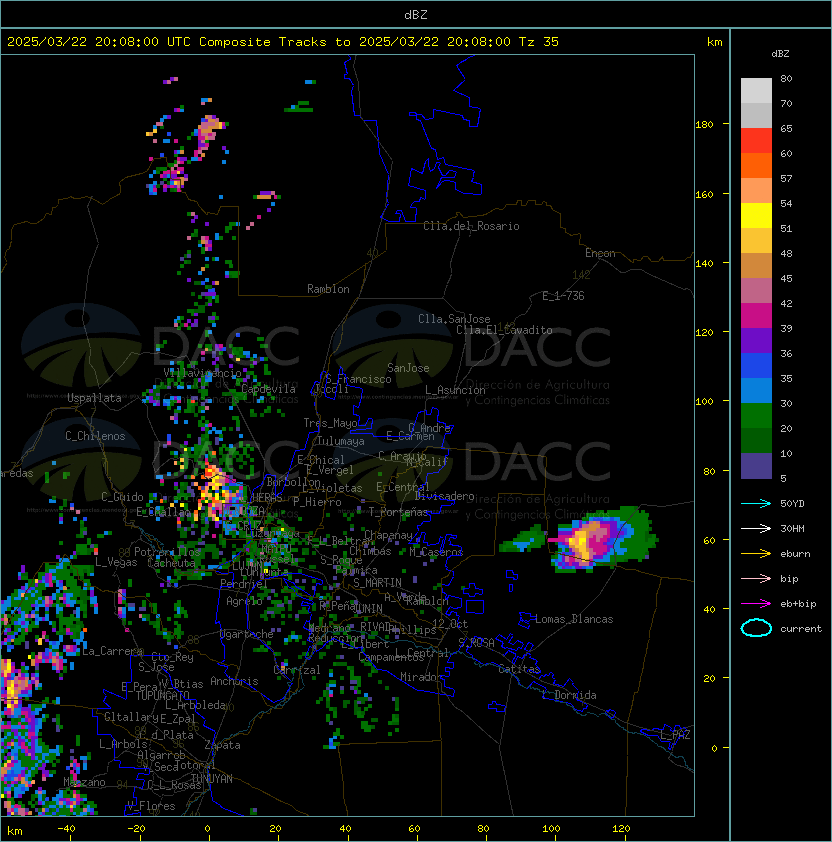Click the TUPUNGATO map label
832x842 pixels.
tap(162, 695)
